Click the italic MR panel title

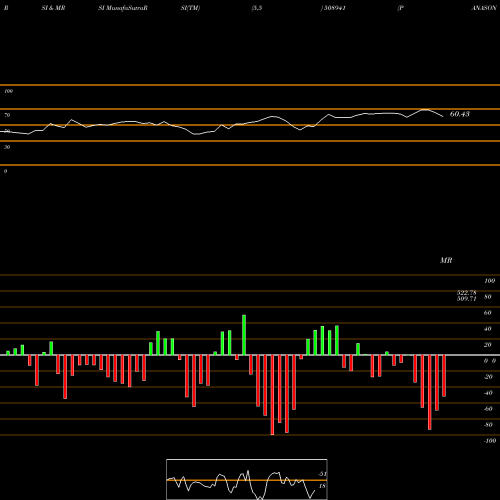pos(446,260)
